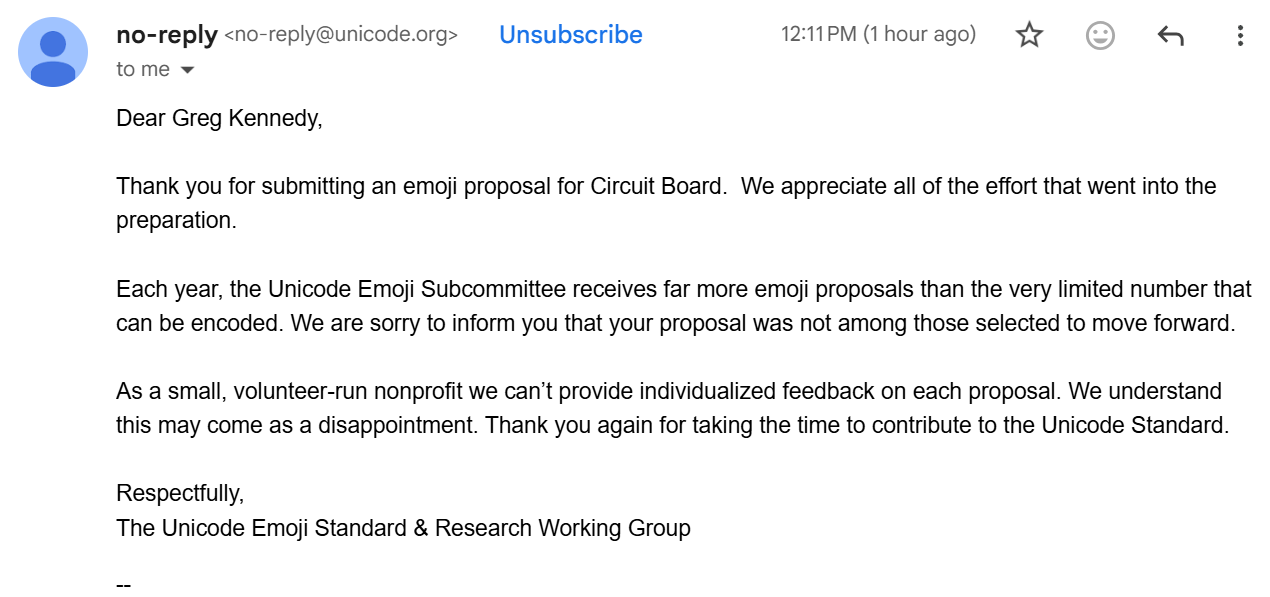Expand recipient details arrow beside "to me"
This screenshot has width=1270, height=597.
click(x=186, y=70)
